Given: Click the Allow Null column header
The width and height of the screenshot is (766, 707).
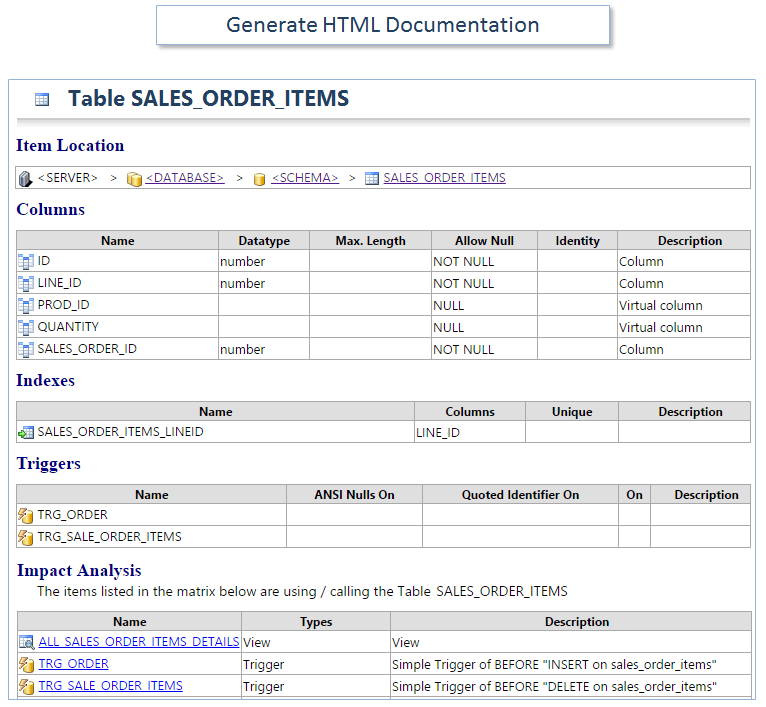Looking at the screenshot, I should pyautogui.click(x=484, y=240).
